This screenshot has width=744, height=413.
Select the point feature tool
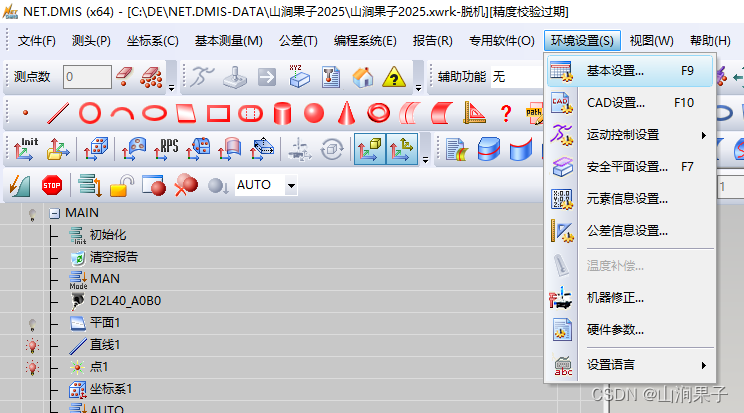(x=26, y=113)
